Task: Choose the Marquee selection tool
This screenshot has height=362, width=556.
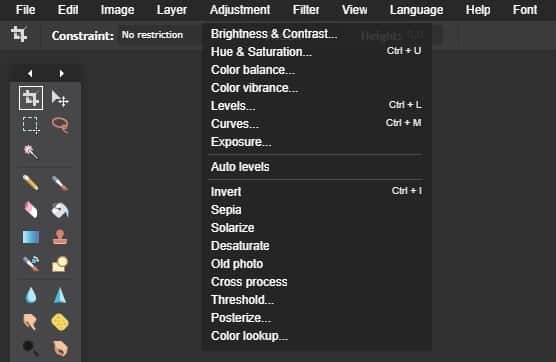Action: coord(31,125)
